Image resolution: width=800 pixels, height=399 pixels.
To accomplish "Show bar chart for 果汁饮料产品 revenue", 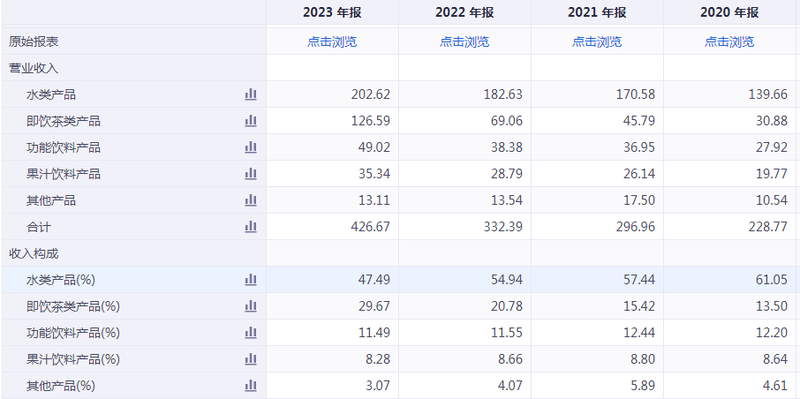I will tap(251, 174).
